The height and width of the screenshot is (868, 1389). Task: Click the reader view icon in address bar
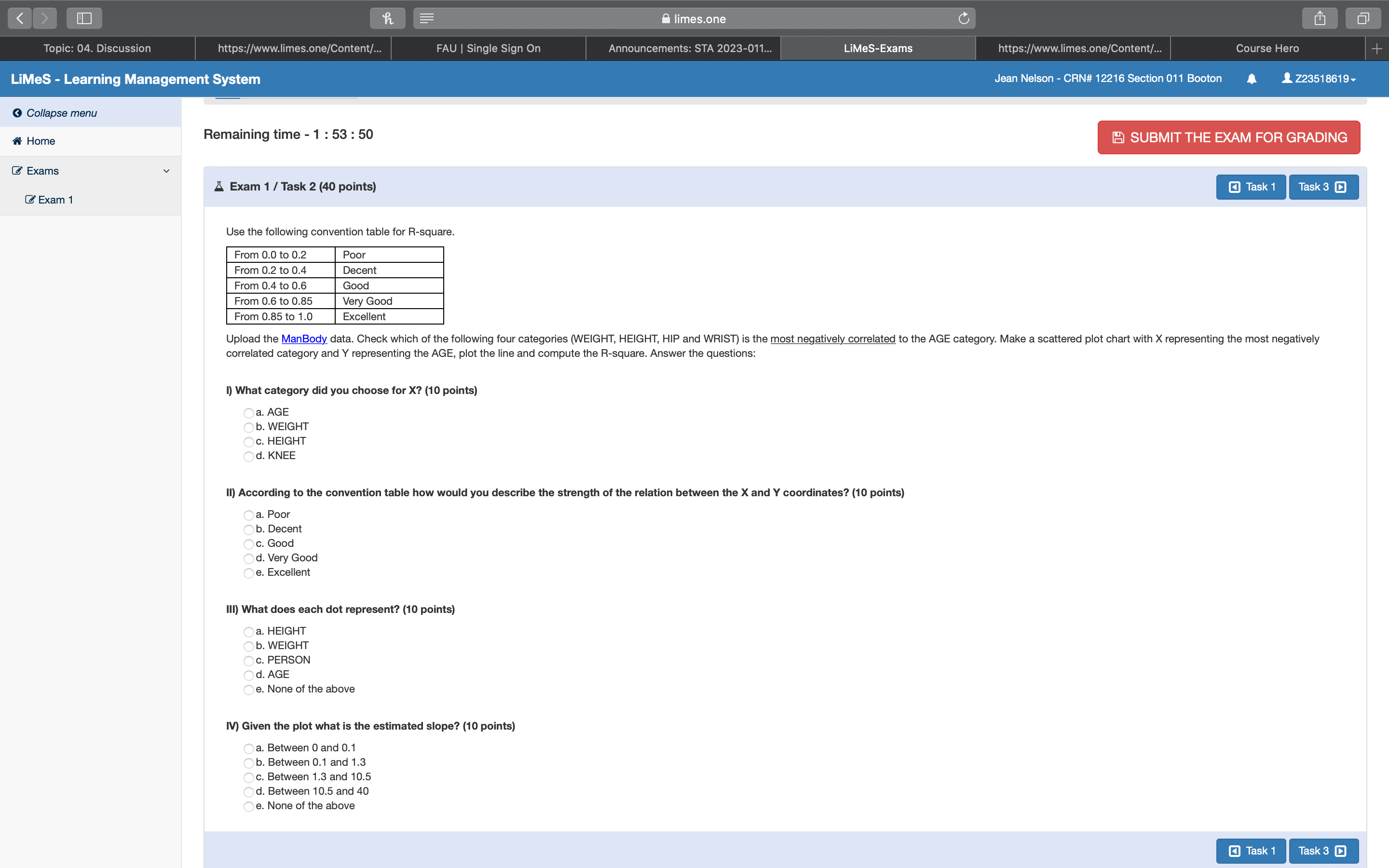(427, 18)
